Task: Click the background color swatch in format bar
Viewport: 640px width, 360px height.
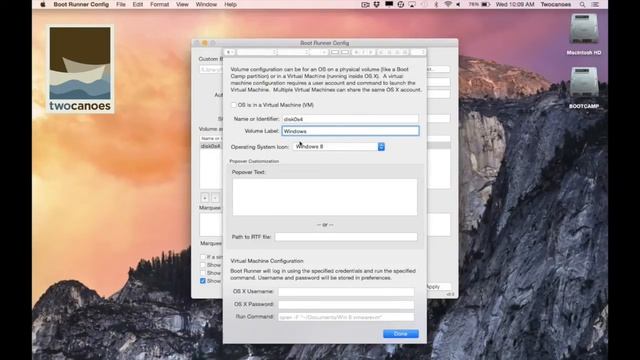Action: (344, 52)
